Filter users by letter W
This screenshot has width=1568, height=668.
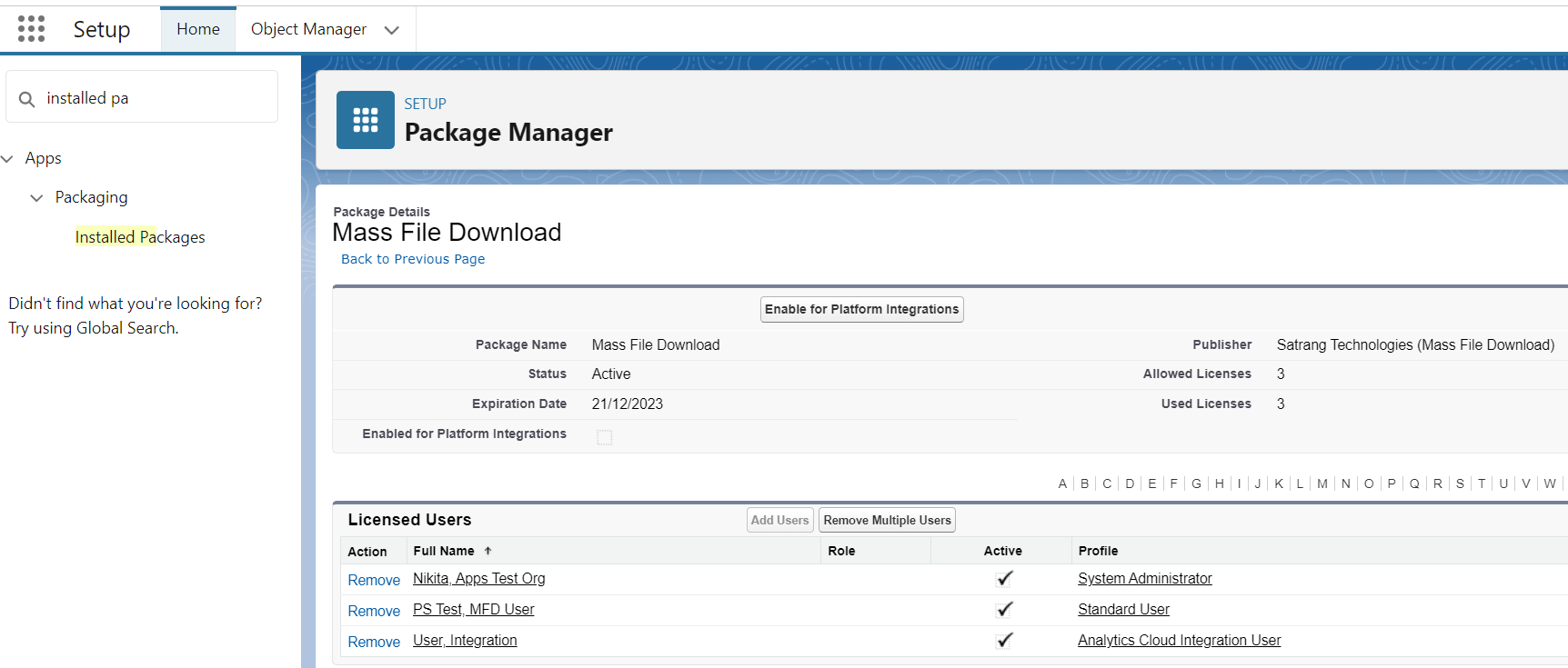(x=1550, y=484)
